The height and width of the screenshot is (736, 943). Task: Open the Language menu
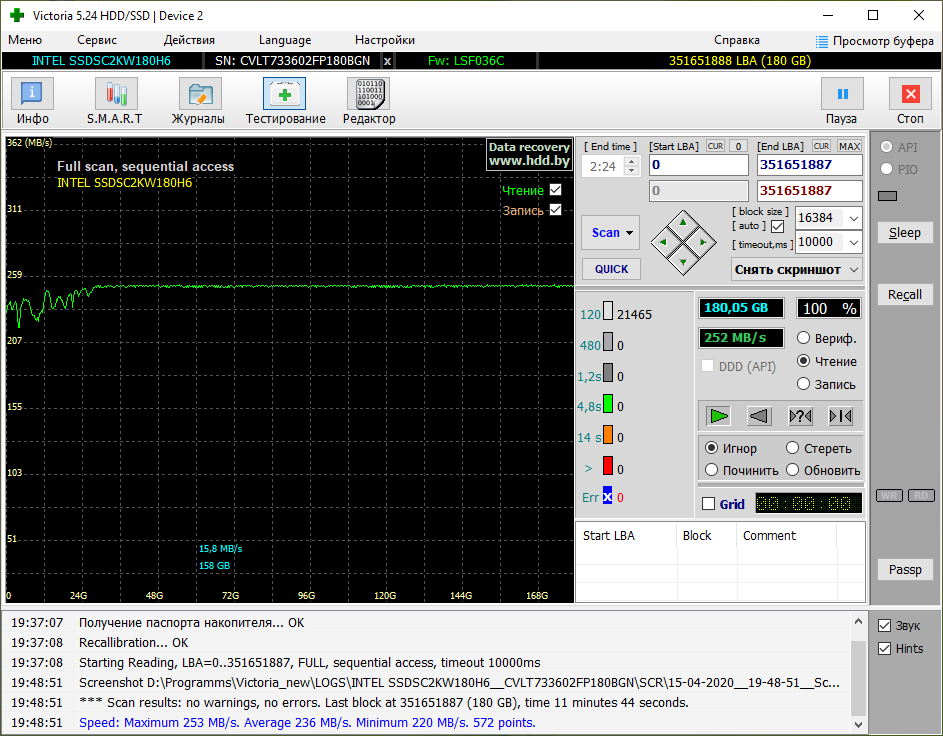pyautogui.click(x=285, y=40)
